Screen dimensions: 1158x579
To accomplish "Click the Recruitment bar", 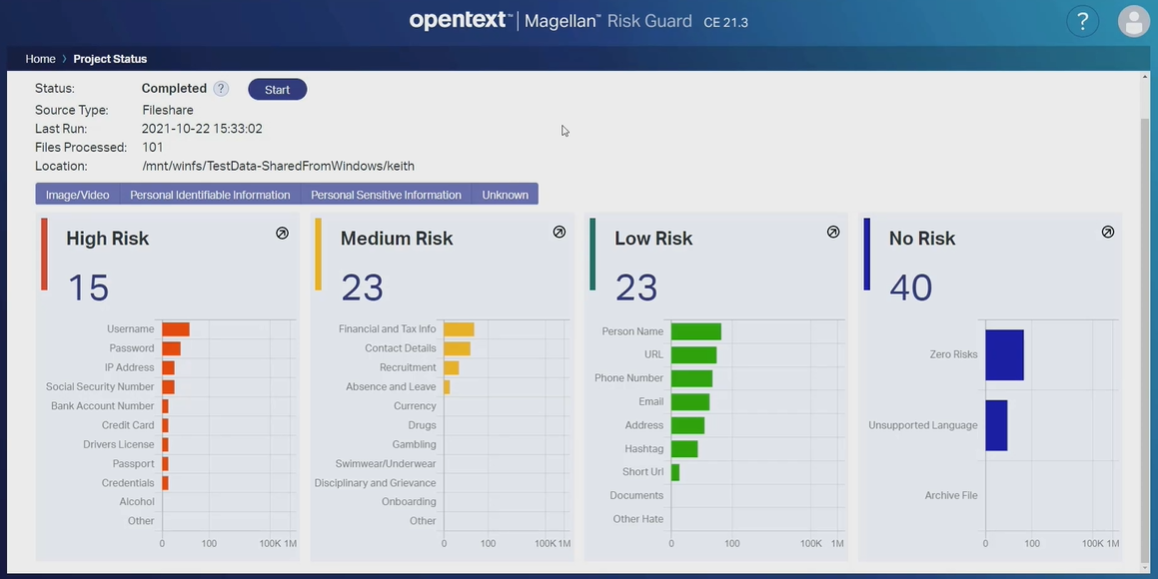I will [x=451, y=368].
